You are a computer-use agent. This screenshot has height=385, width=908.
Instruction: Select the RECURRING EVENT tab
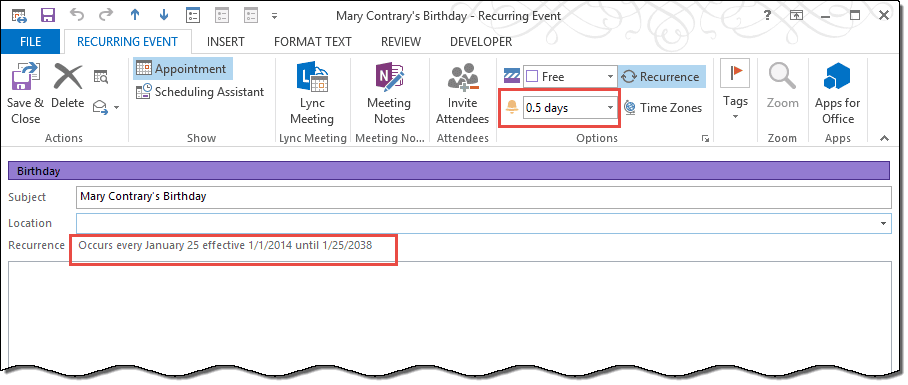click(x=127, y=42)
